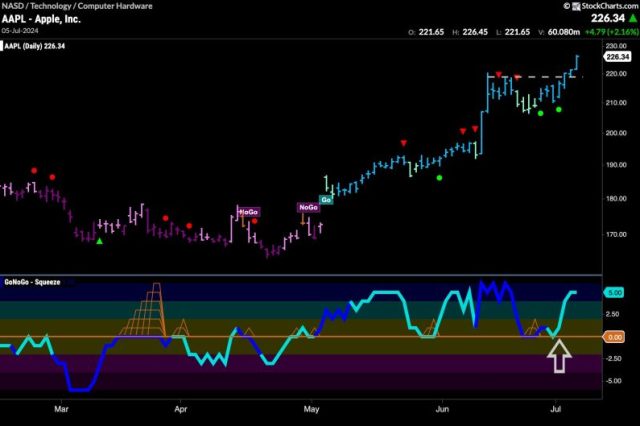Viewport: 640px width, 426px height.
Task: Click the 170.00 price axis label
Action: (x=616, y=235)
